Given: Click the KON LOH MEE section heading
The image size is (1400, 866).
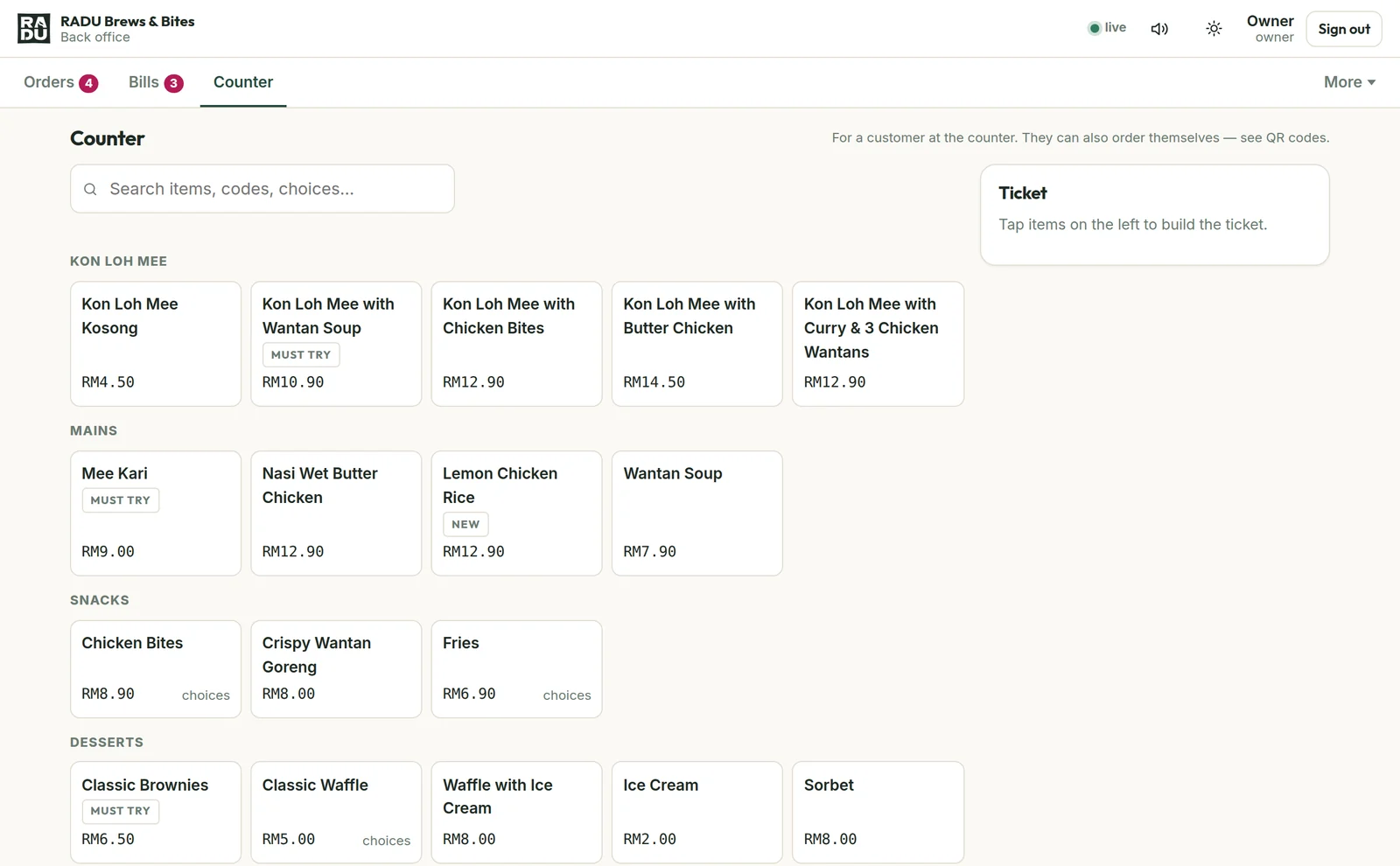Looking at the screenshot, I should tap(118, 262).
